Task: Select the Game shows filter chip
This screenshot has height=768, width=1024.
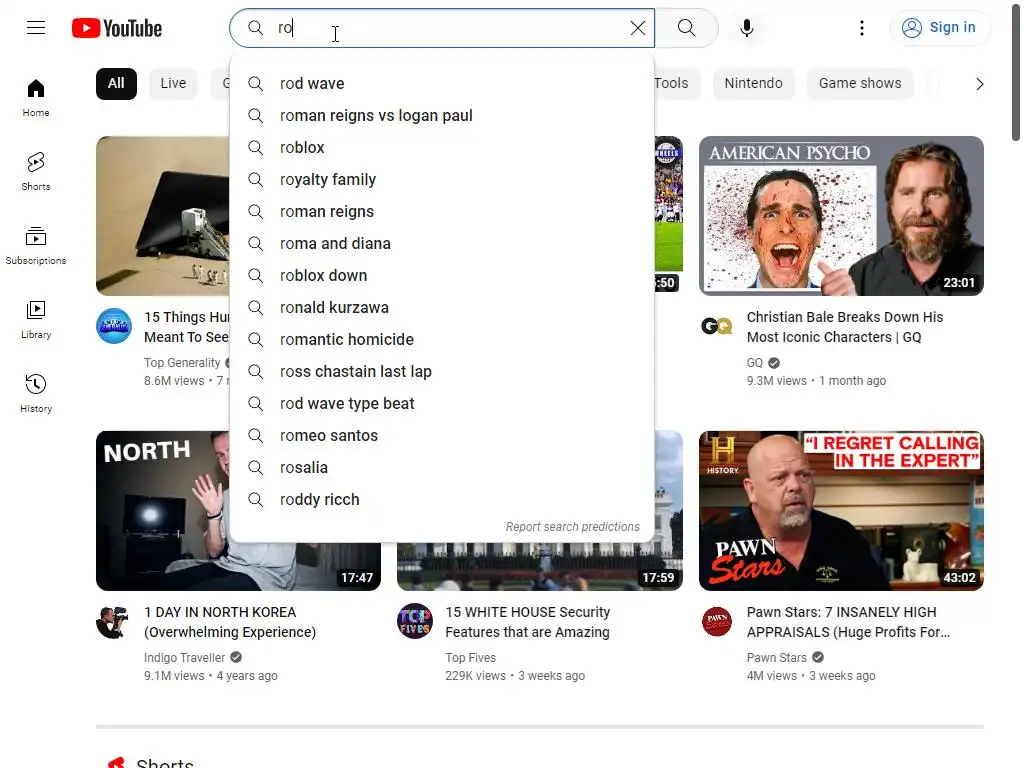Action: (860, 84)
